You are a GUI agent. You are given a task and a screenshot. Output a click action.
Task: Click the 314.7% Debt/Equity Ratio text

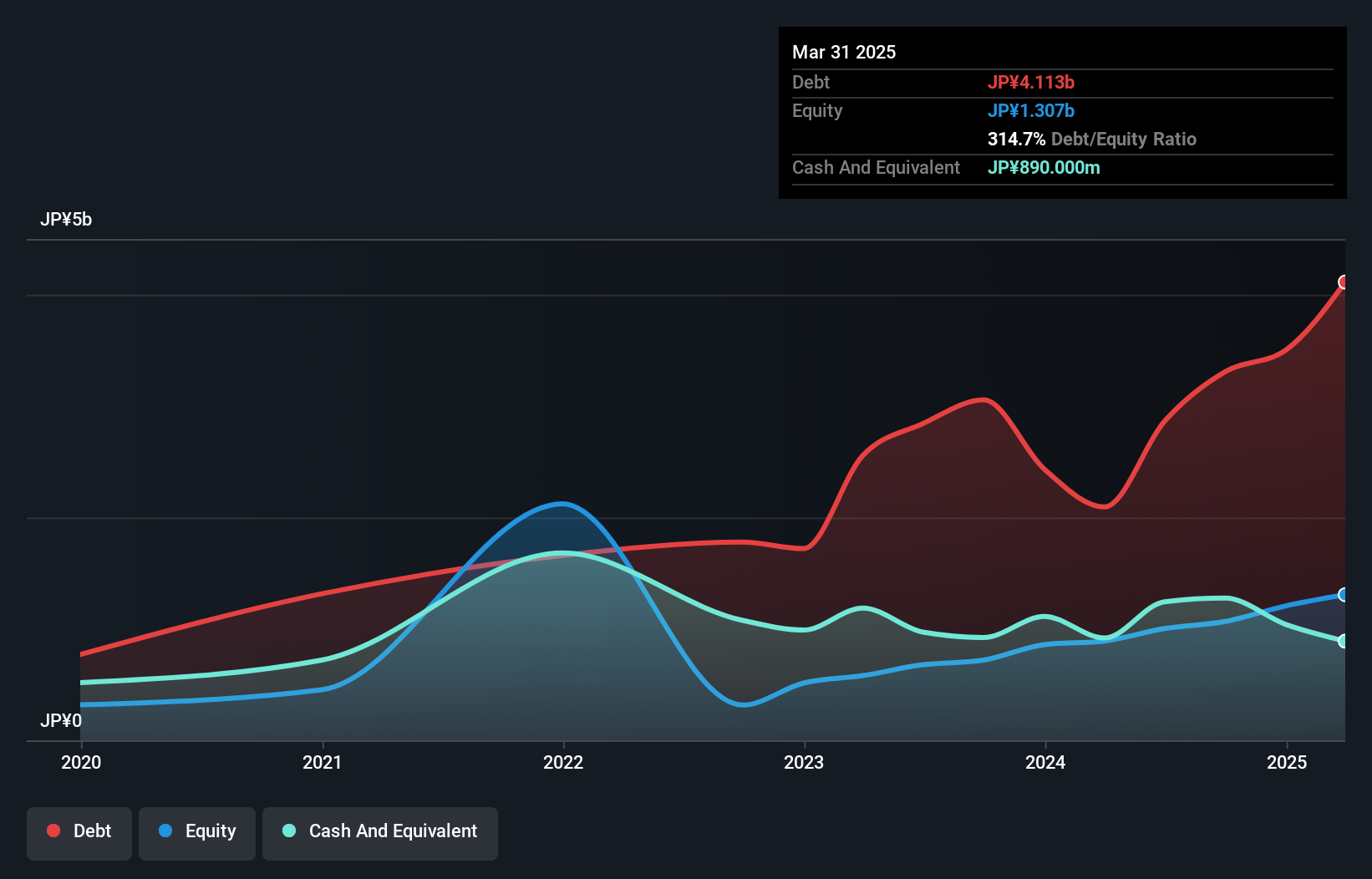[1092, 139]
